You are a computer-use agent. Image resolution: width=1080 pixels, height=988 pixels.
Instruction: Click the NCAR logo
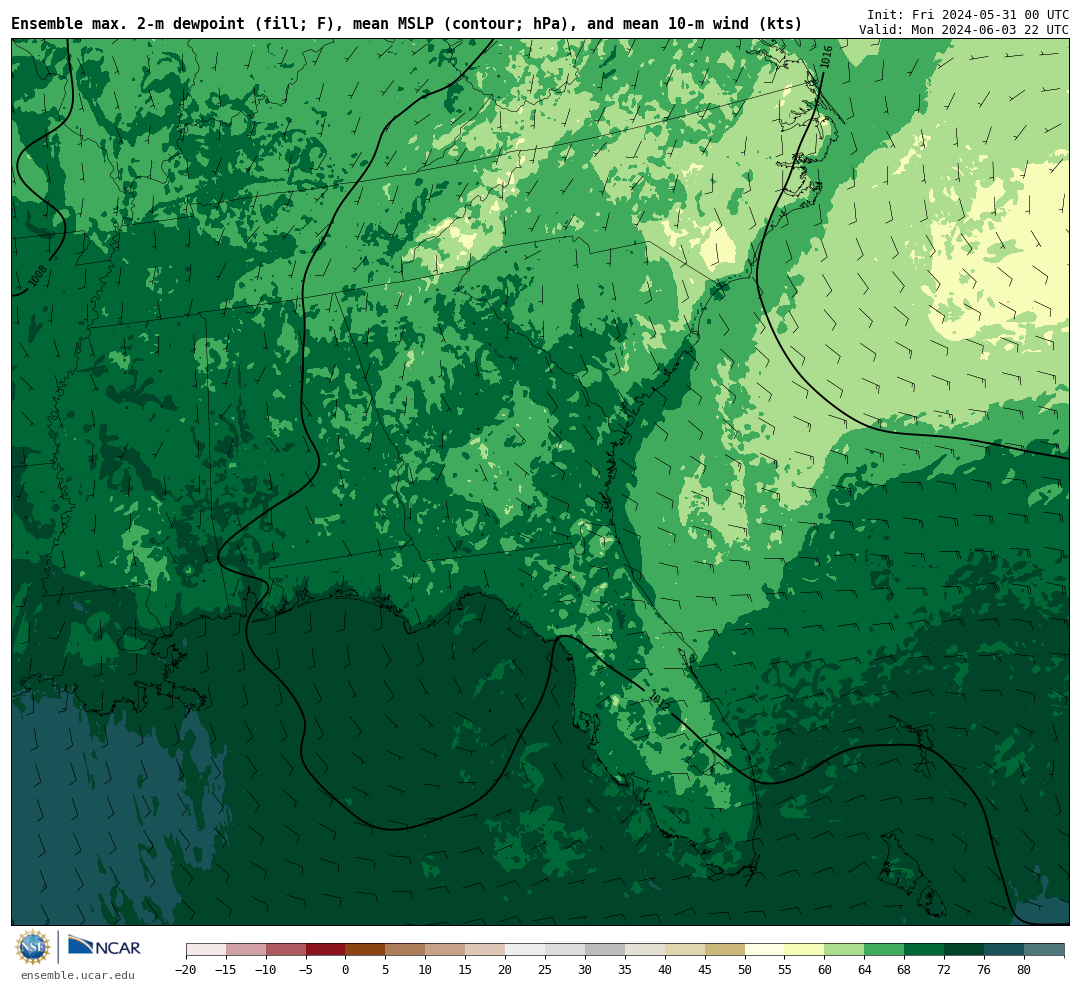tap(104, 947)
